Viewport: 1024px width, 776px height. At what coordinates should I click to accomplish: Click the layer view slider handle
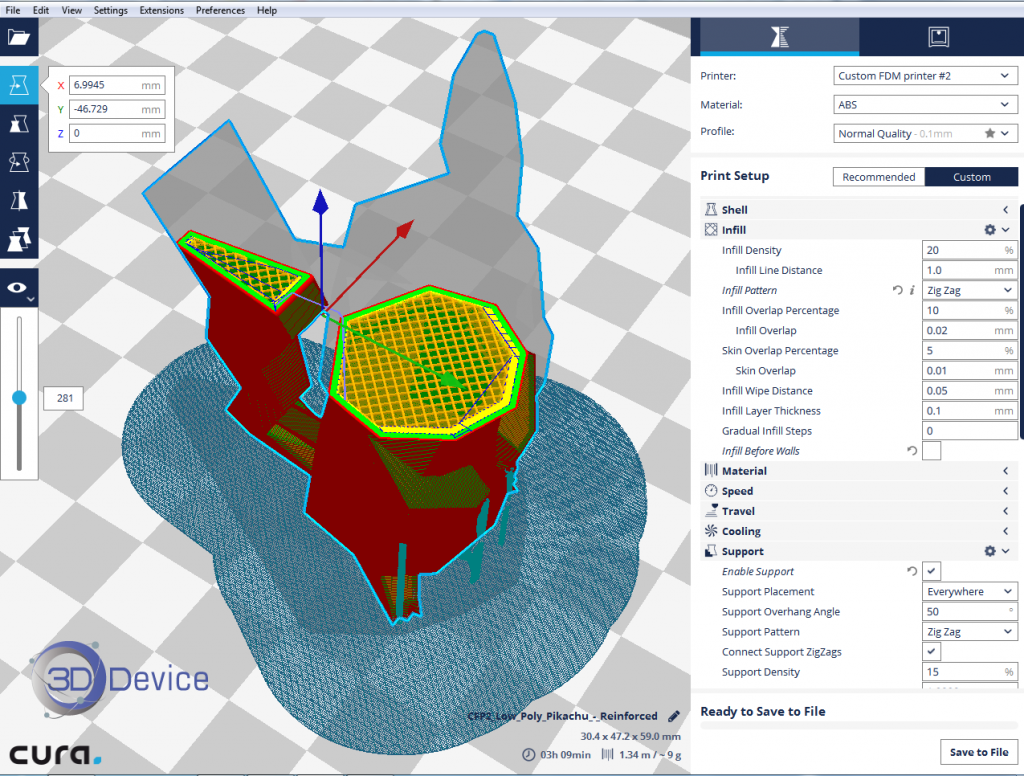(20, 397)
